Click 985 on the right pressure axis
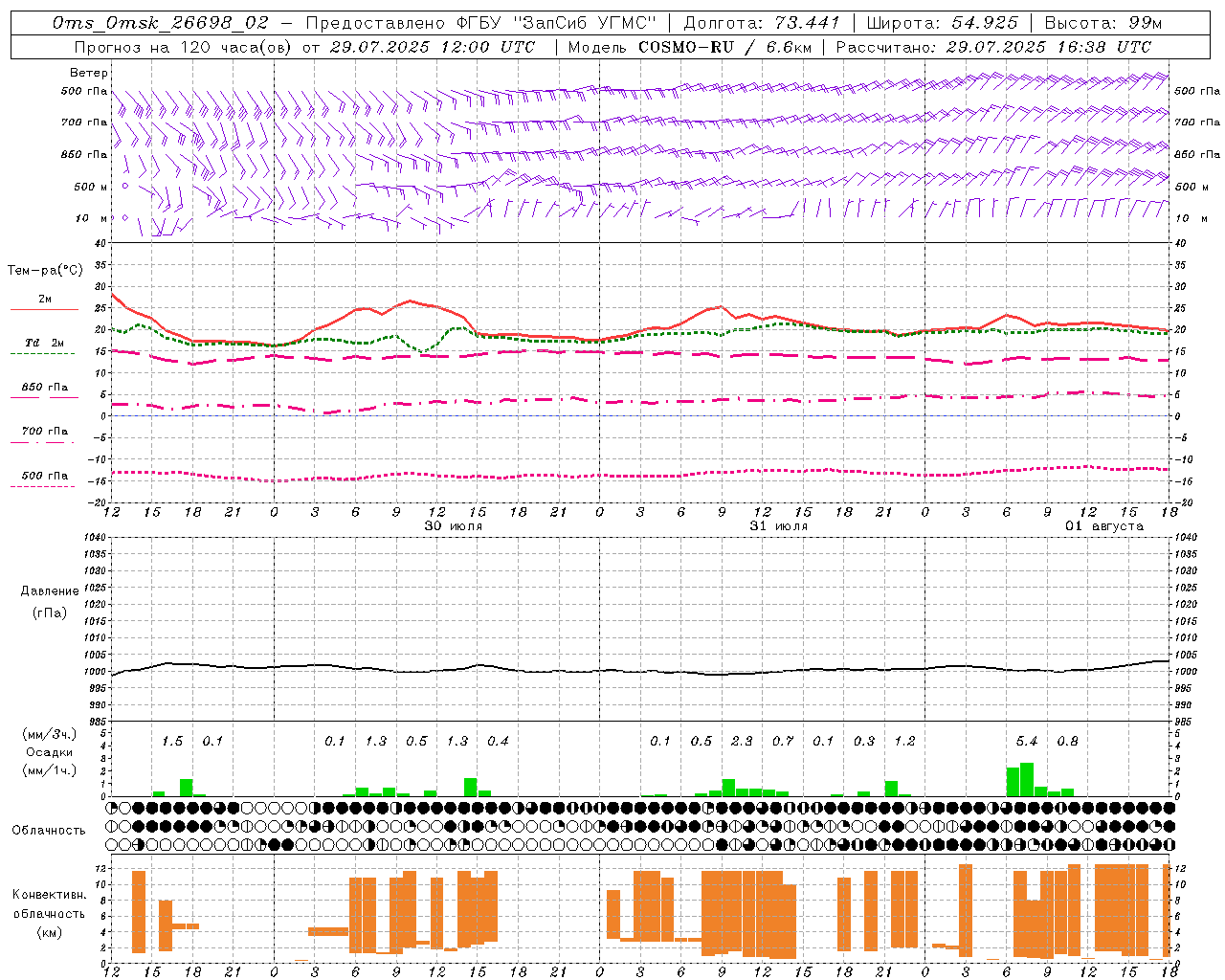1225x980 pixels. (x=1185, y=722)
